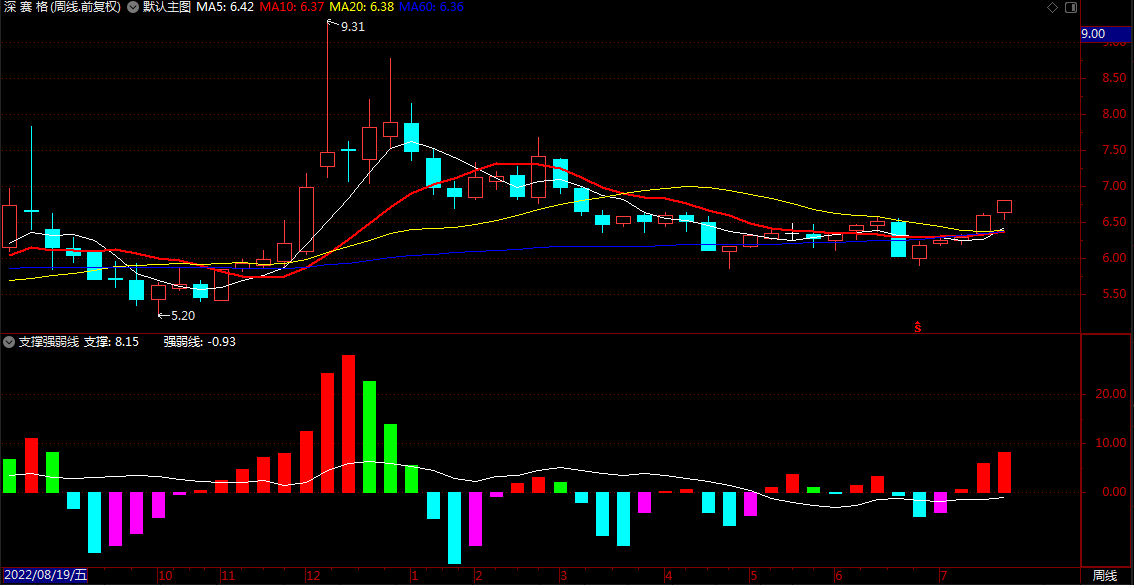
Task: Click month 11 on the time axis
Action: click(228, 576)
